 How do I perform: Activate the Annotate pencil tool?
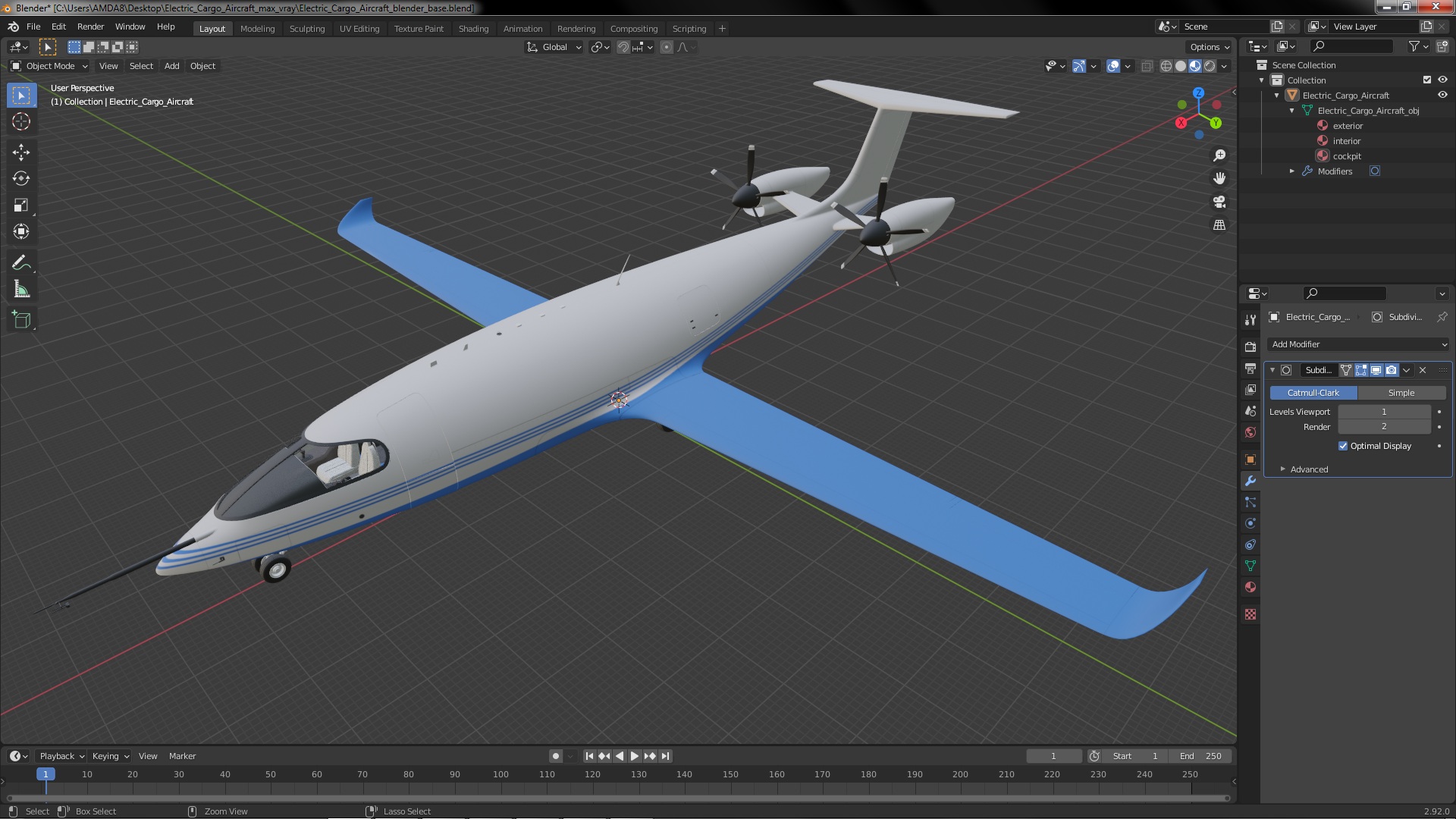21,263
